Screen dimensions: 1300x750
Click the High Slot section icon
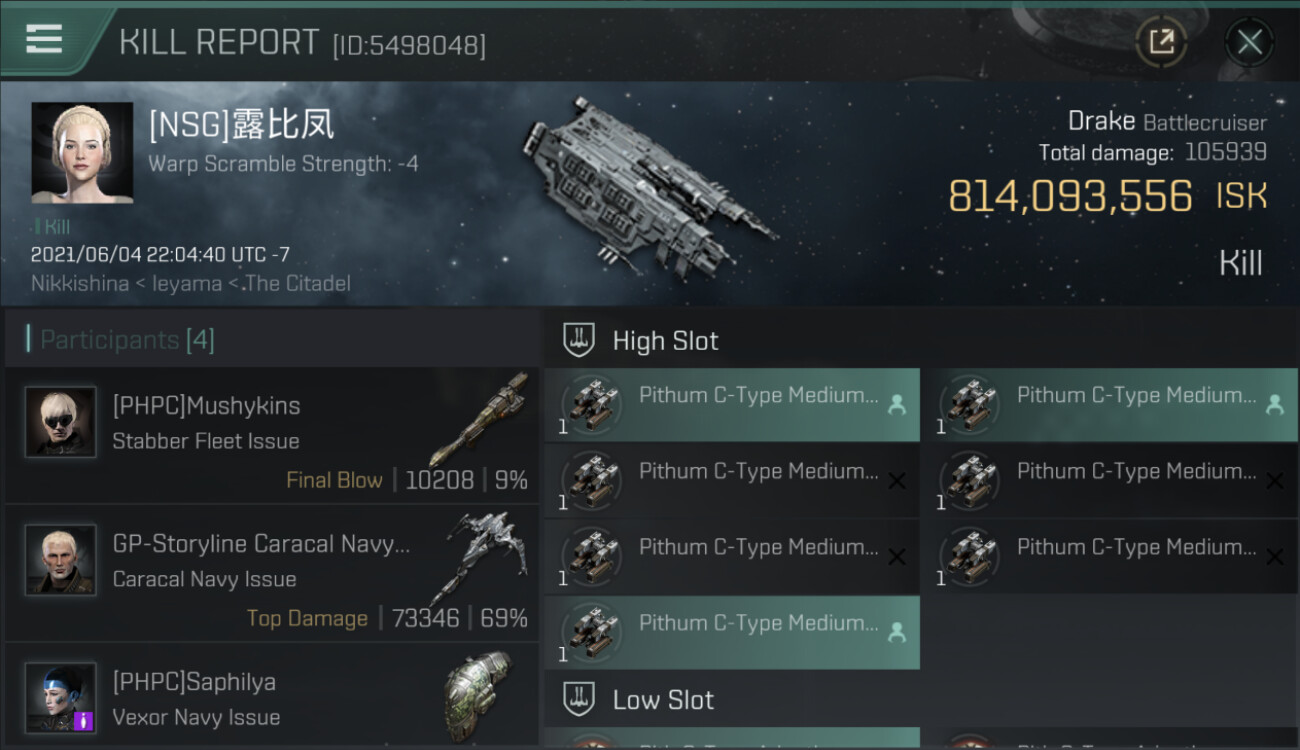[579, 340]
